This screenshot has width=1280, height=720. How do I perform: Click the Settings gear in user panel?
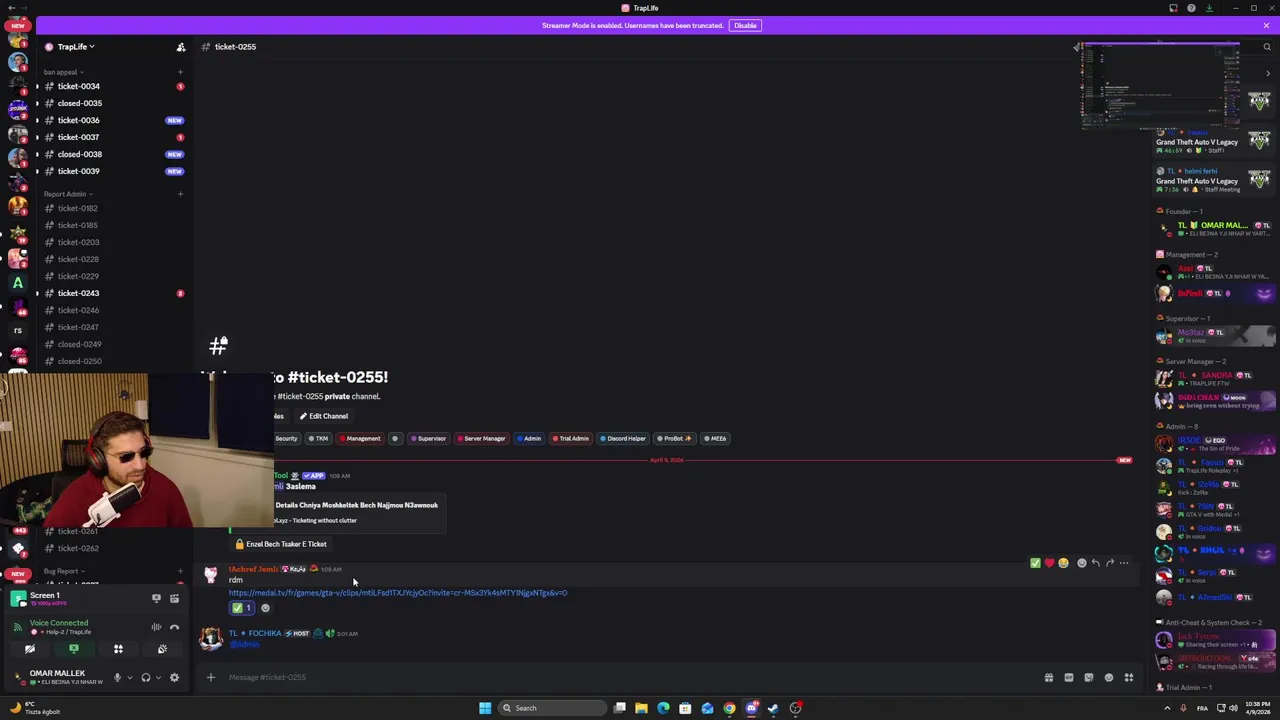[x=174, y=678]
